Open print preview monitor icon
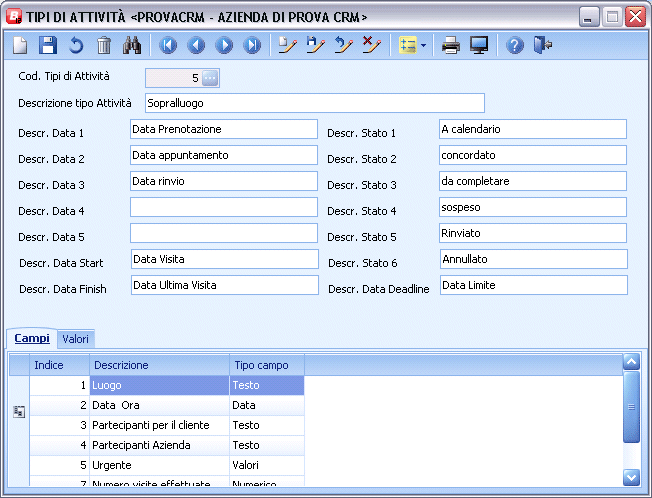The height and width of the screenshot is (498, 652). tap(479, 45)
